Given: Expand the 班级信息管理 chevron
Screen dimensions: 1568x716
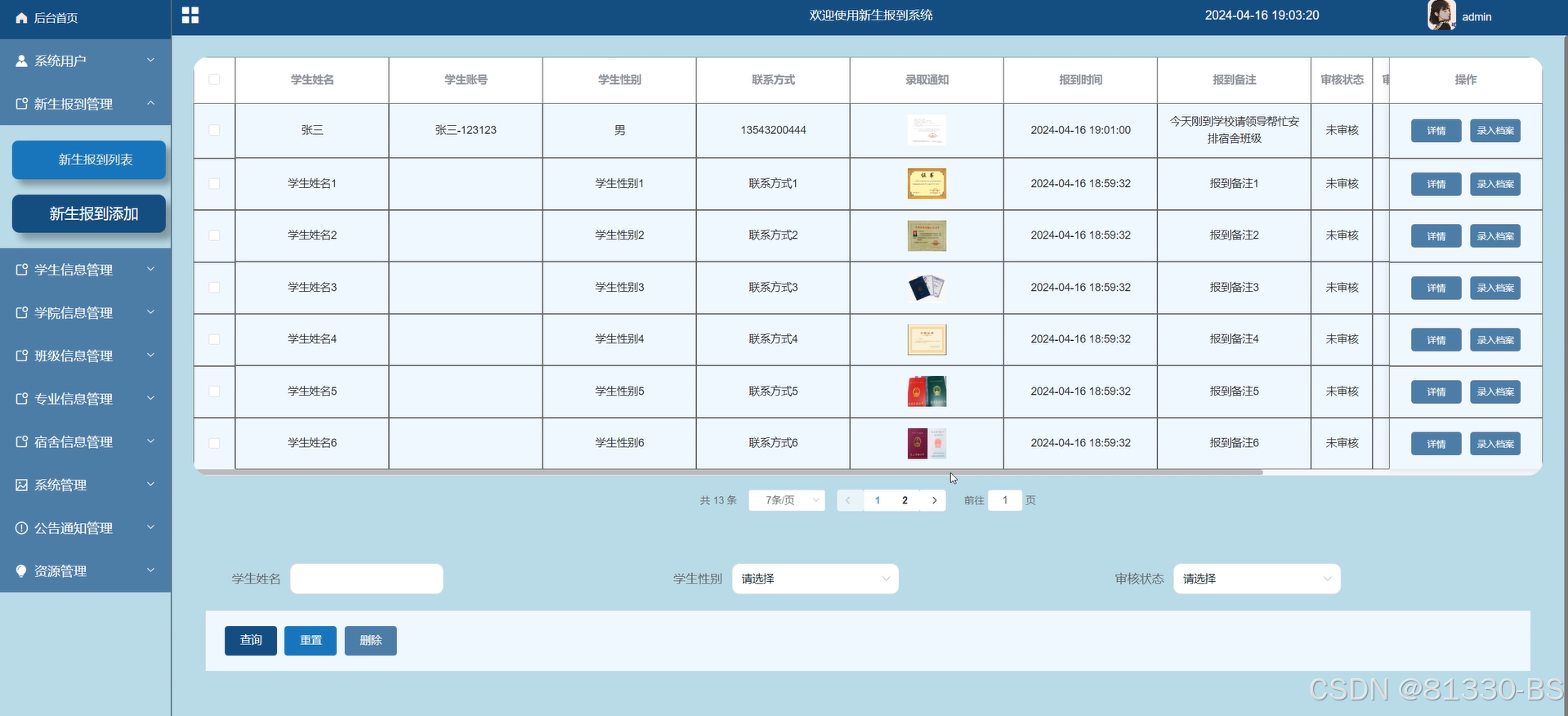Looking at the screenshot, I should [150, 355].
